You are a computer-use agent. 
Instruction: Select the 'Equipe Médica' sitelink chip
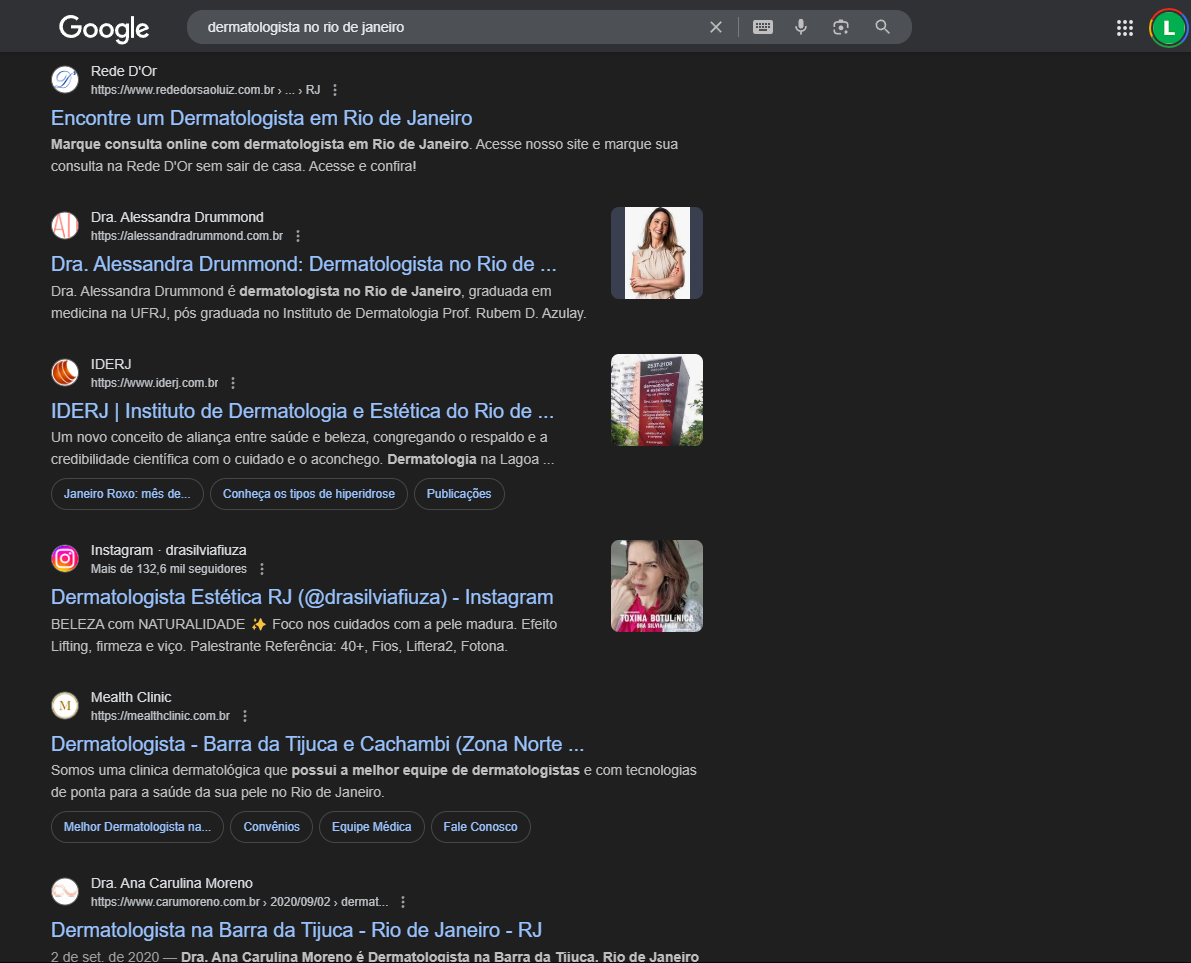[x=371, y=827]
